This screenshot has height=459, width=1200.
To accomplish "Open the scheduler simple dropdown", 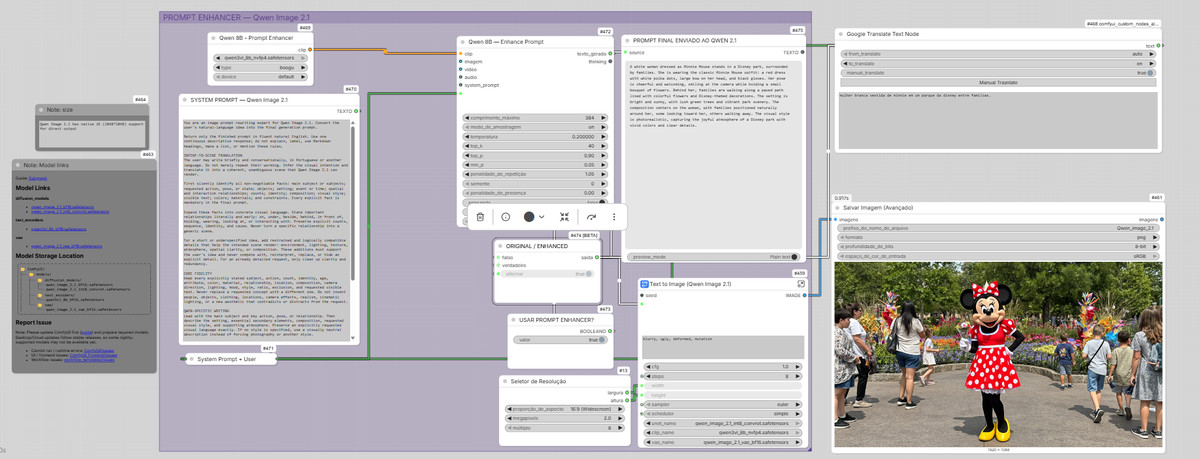I will pyautogui.click(x=724, y=412).
